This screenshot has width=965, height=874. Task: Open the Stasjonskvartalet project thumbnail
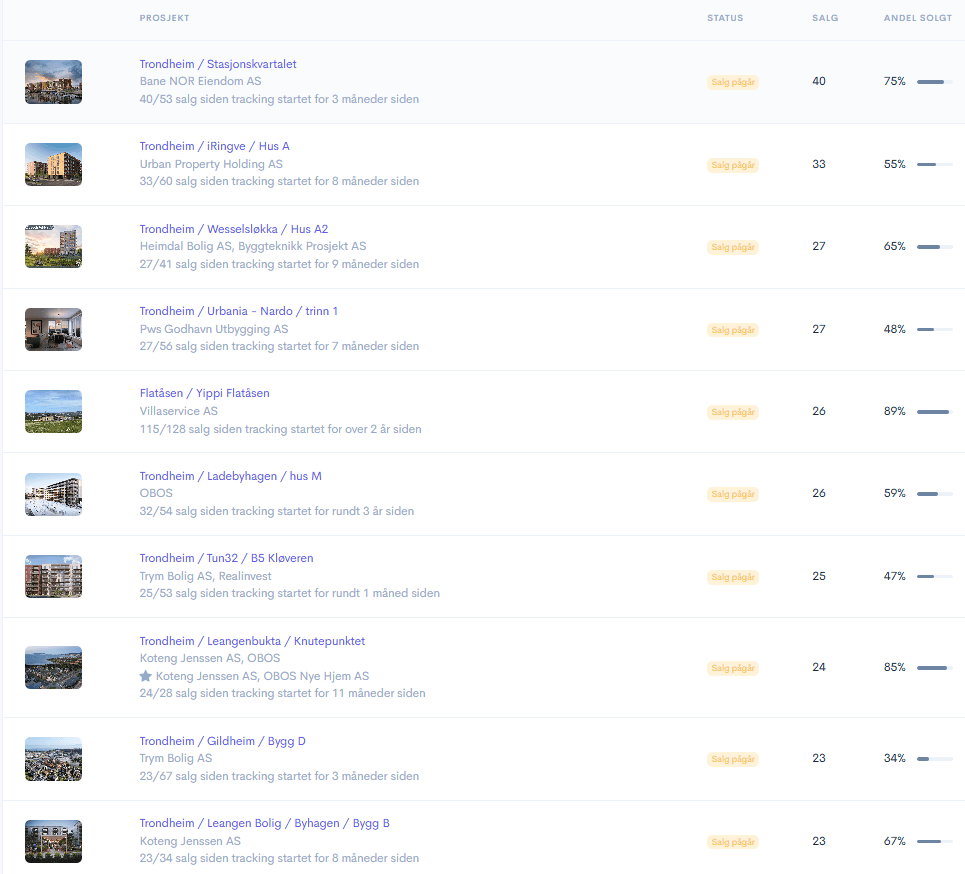pyautogui.click(x=54, y=82)
